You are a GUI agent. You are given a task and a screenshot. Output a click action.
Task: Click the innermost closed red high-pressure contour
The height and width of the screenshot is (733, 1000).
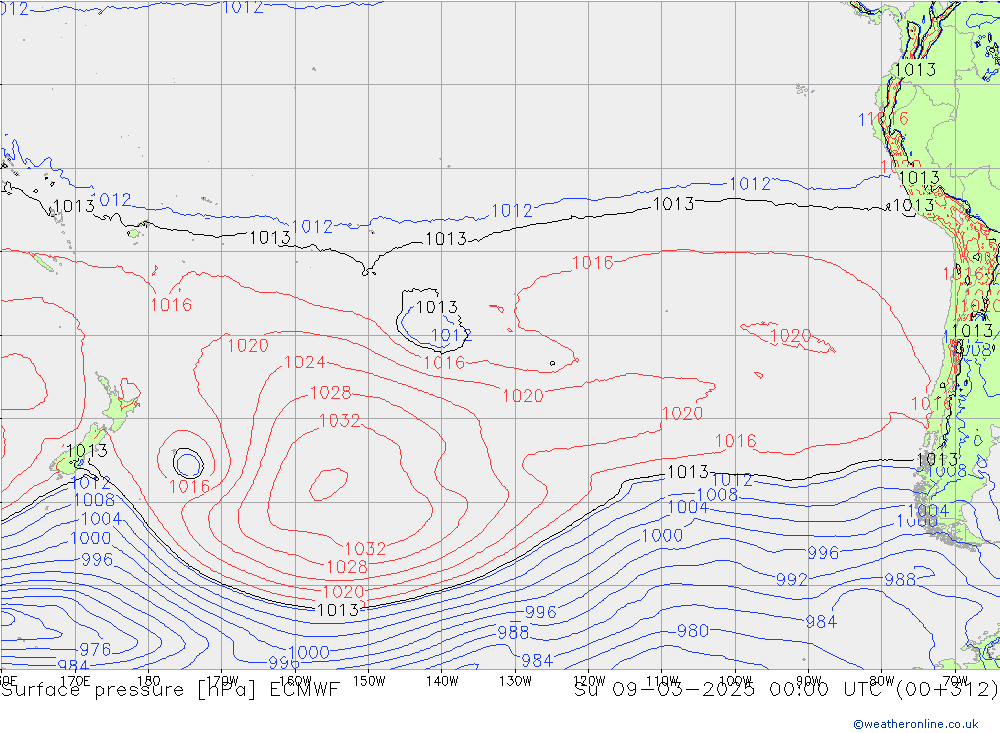pos(328,484)
